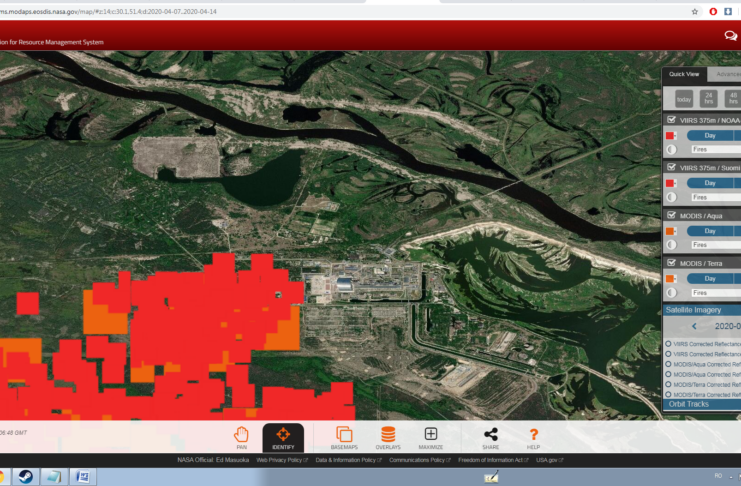Change orange color swatch for MODIS Terra
741x486 pixels.
click(x=670, y=279)
